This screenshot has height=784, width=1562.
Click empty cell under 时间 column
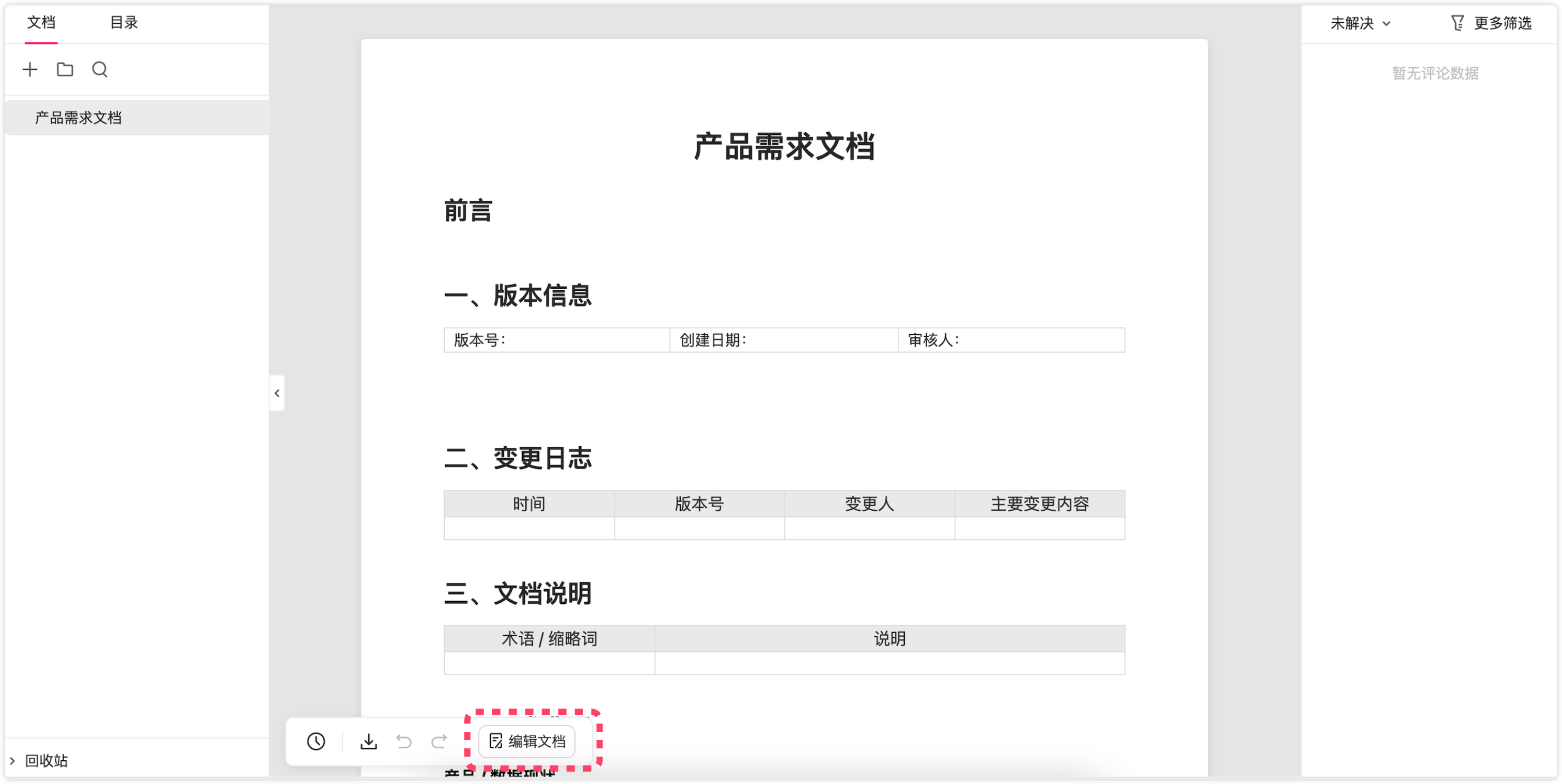pyautogui.click(x=529, y=528)
